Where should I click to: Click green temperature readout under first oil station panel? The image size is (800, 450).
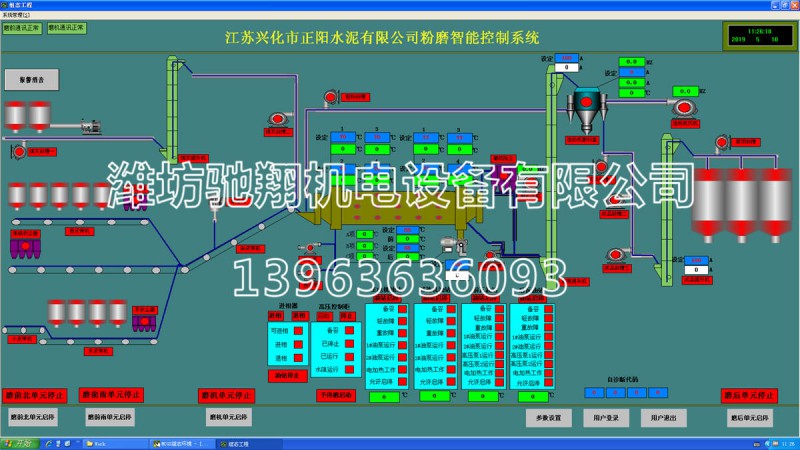click(x=384, y=396)
